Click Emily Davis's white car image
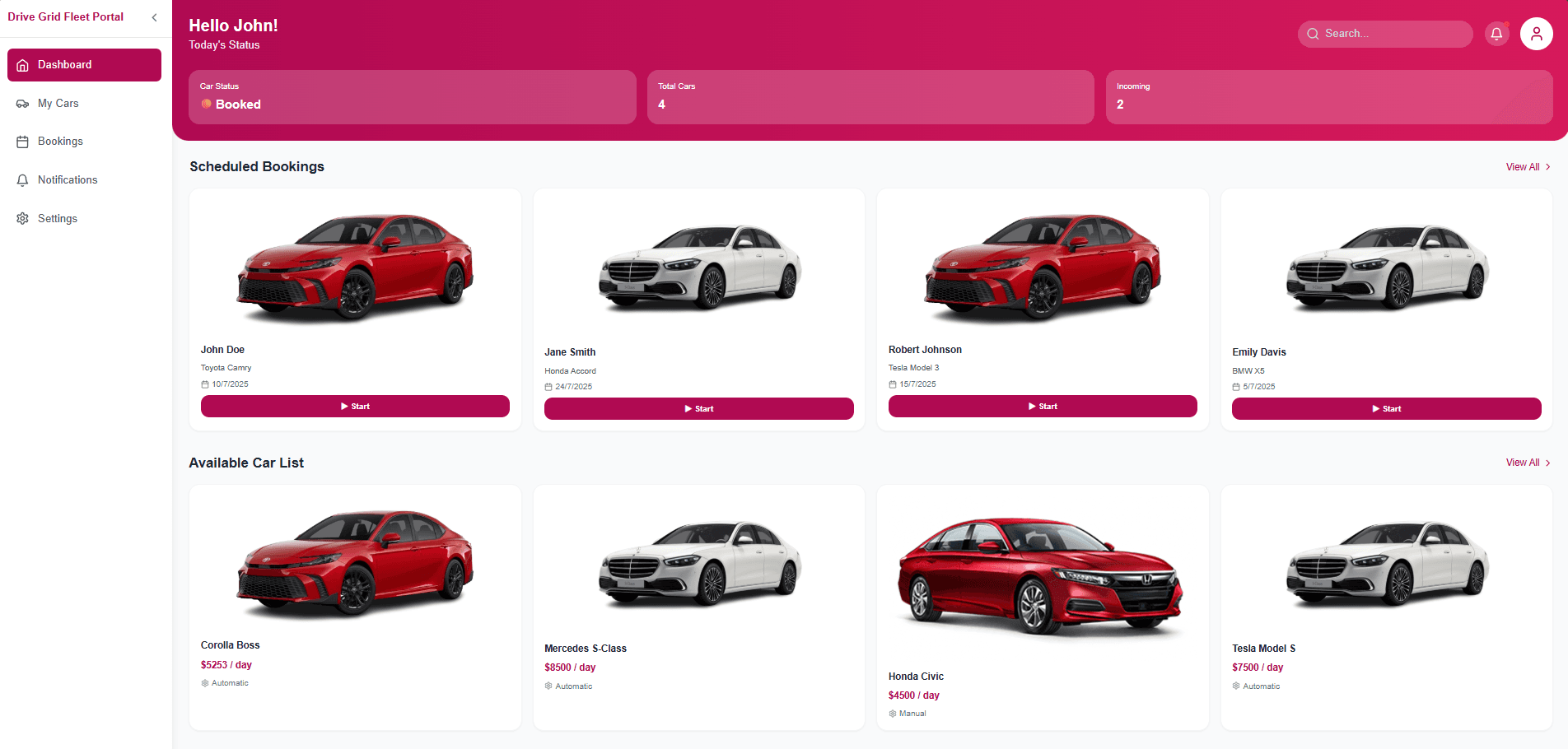The width and height of the screenshot is (1568, 749). coord(1387,268)
